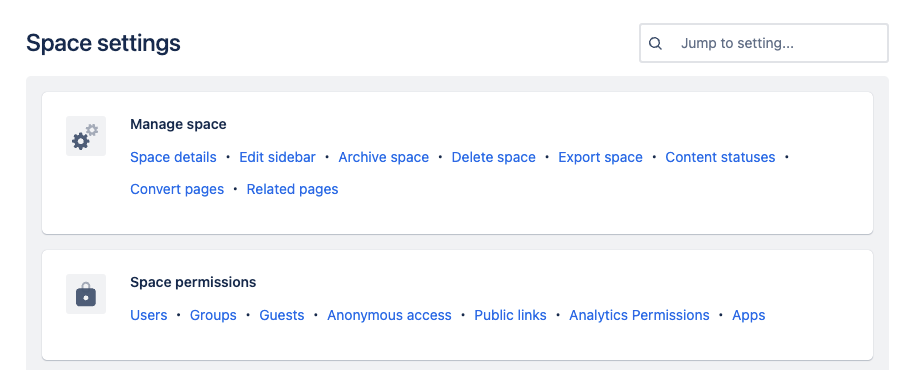This screenshot has width=904, height=370.
Task: Click the search magnifier icon
Action: pos(655,43)
